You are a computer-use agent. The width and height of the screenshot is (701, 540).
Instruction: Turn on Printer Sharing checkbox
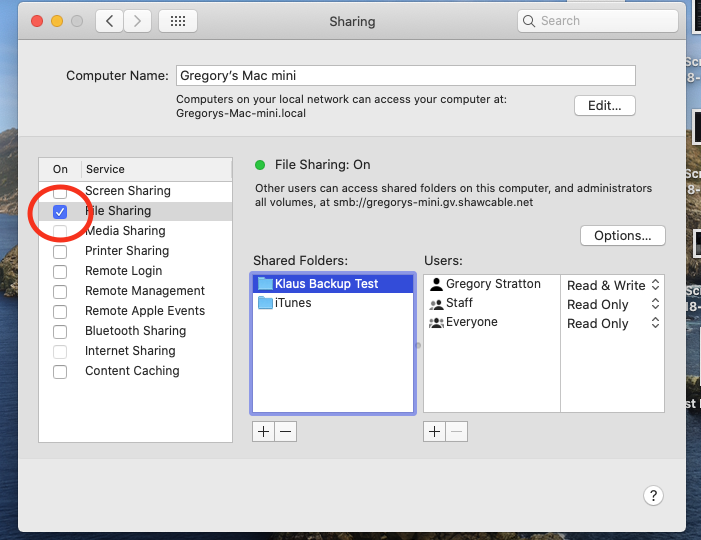61,251
